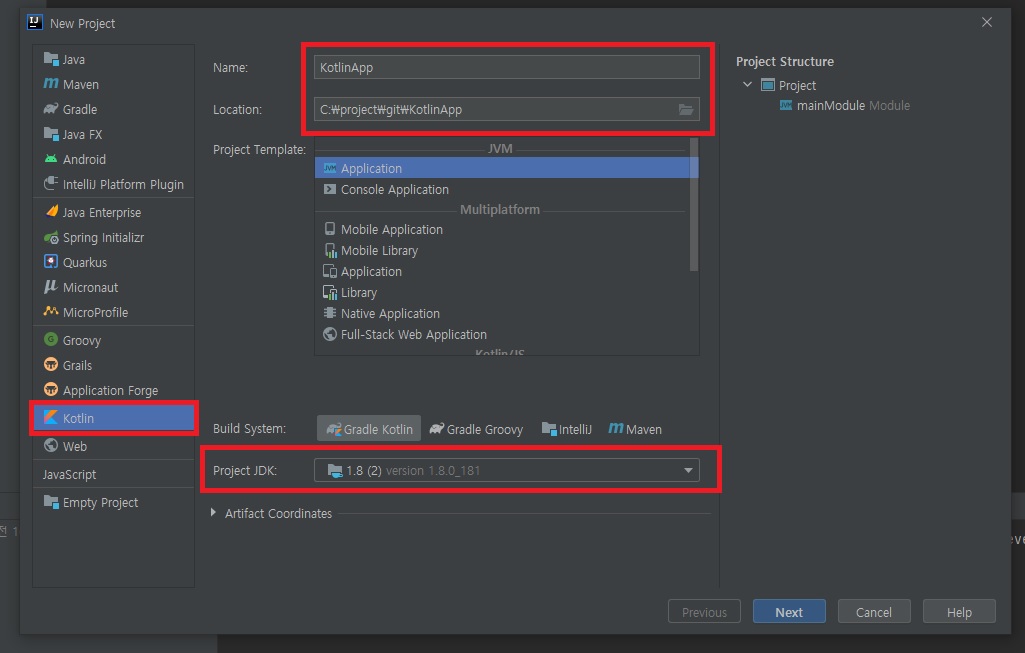Viewport: 1025px width, 653px height.
Task: Click the Next button
Action: [x=789, y=612]
